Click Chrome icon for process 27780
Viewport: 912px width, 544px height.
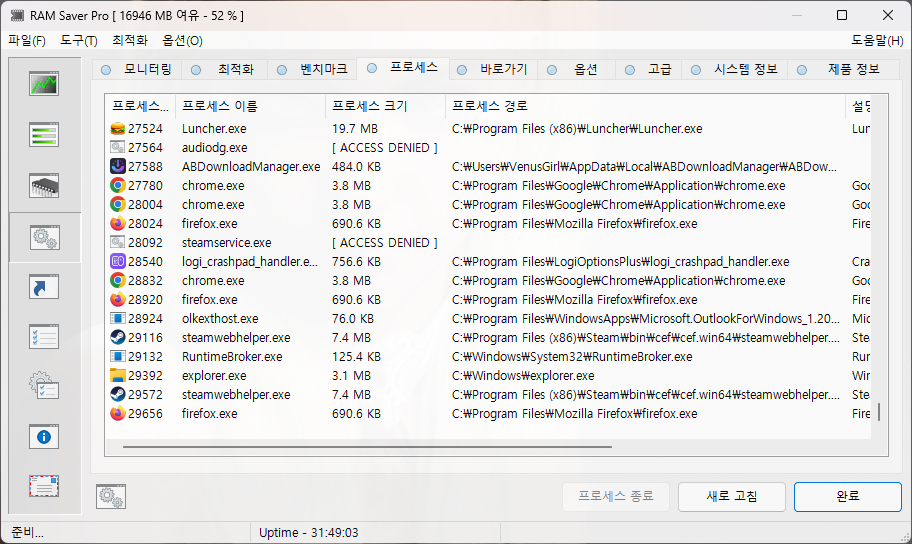pos(117,186)
